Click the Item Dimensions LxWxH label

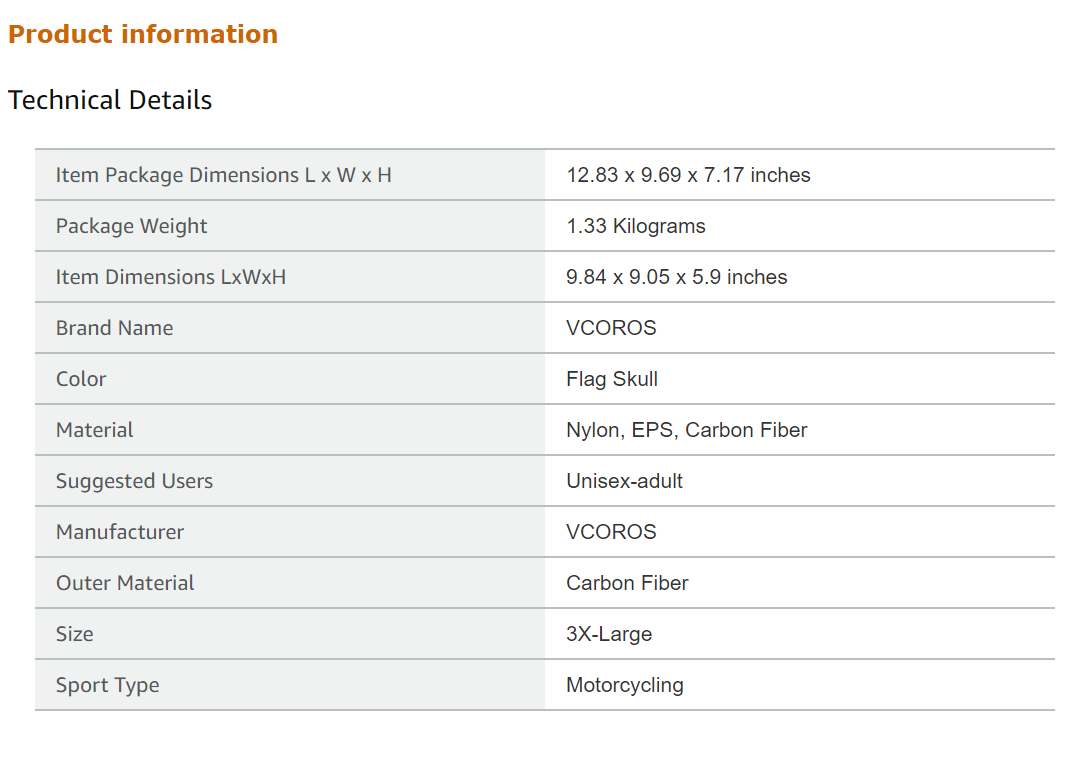coord(171,277)
